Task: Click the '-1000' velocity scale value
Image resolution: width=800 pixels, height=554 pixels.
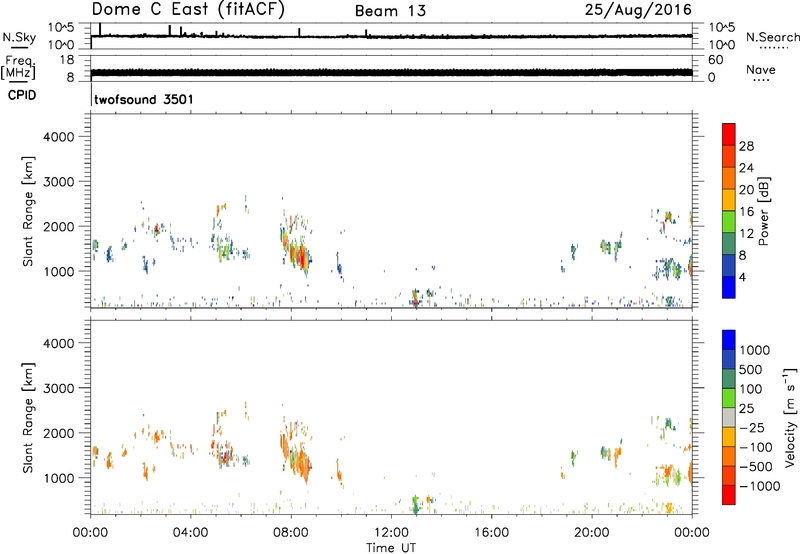Action: click(x=759, y=486)
